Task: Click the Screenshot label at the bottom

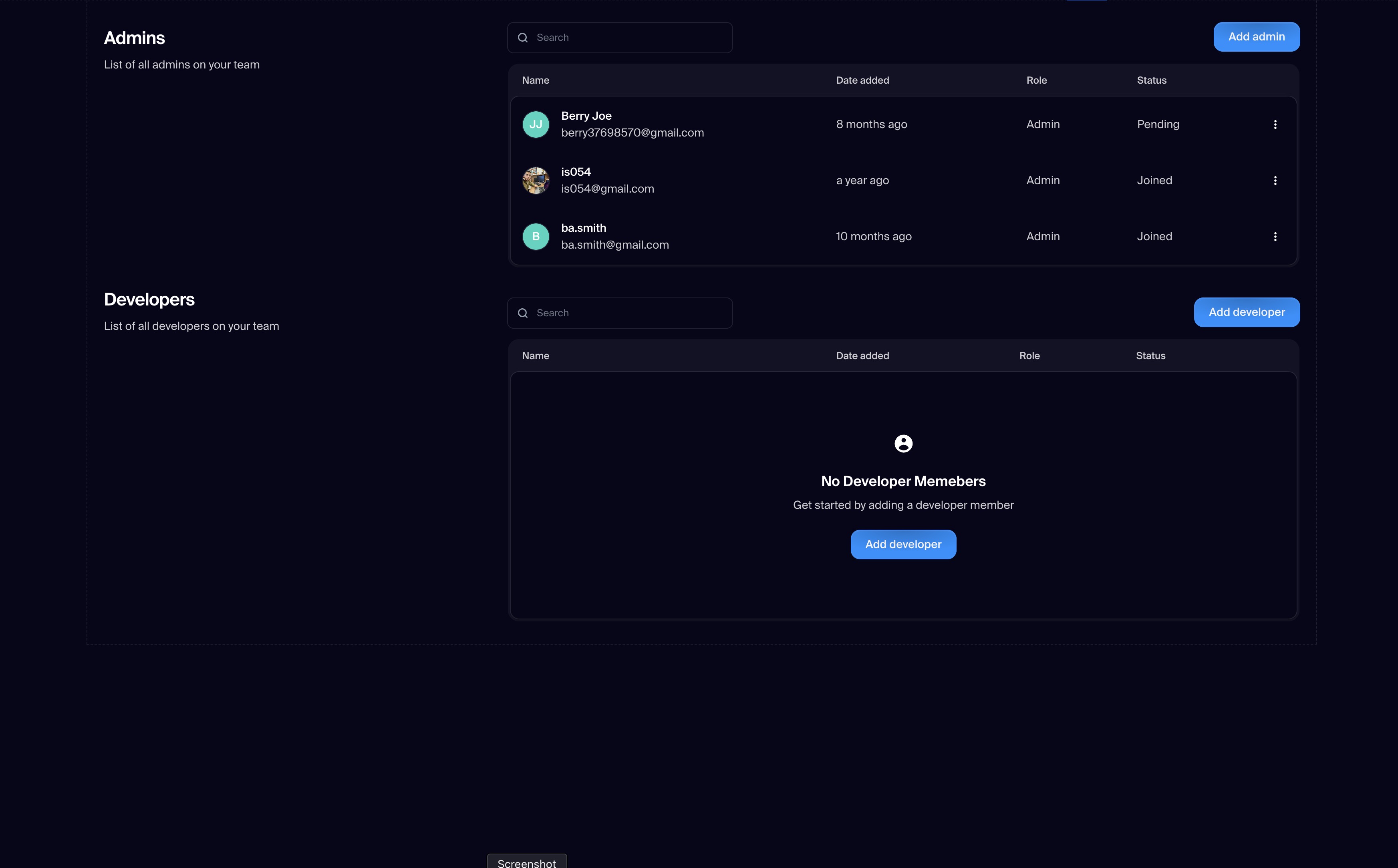Action: 527,863
